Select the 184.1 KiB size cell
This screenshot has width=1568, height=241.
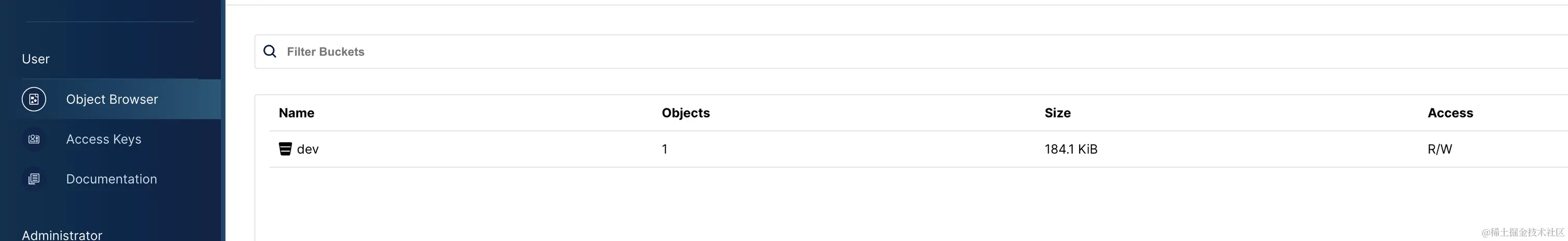[x=1071, y=150]
